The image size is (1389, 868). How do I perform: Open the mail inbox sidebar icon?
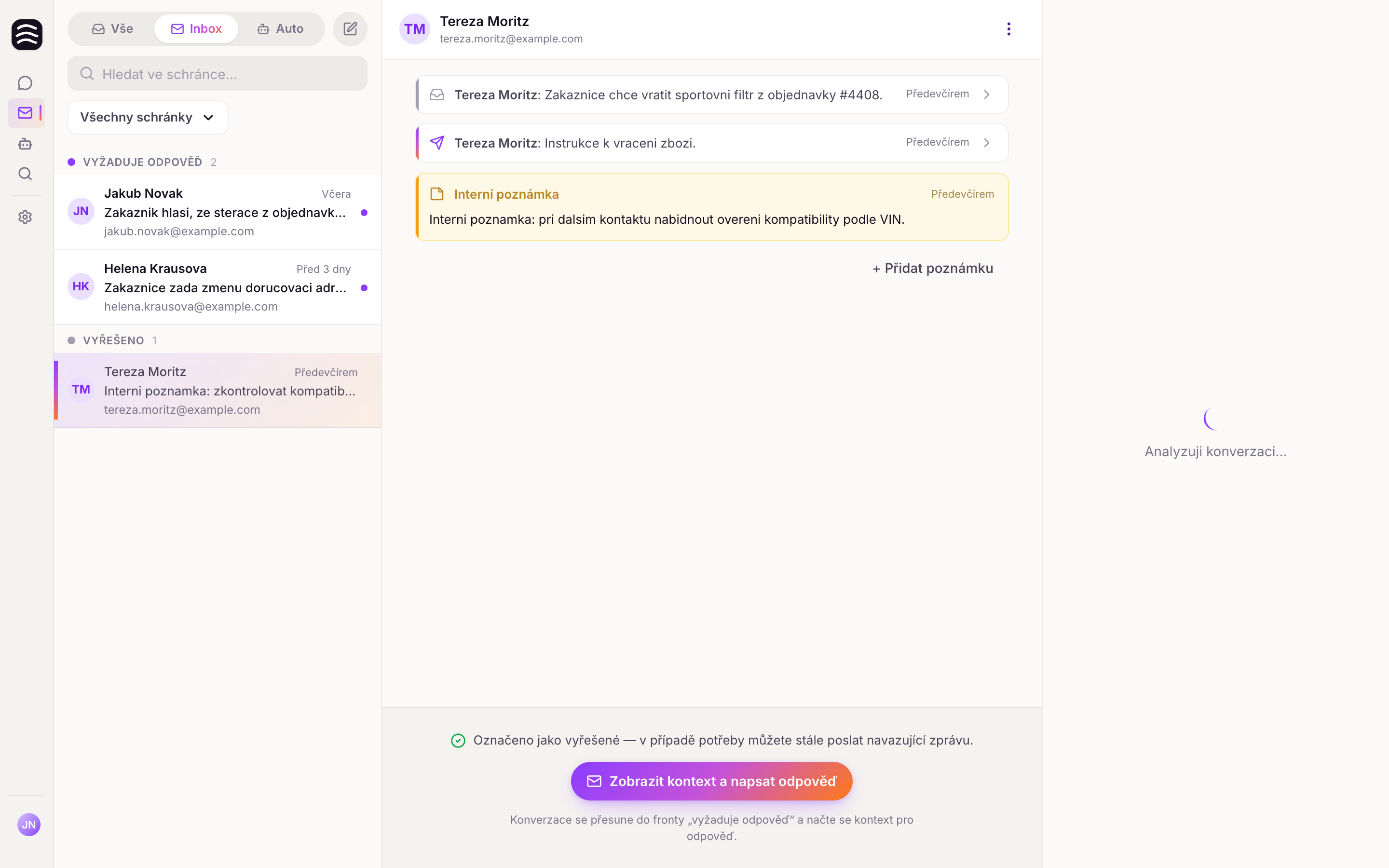pyautogui.click(x=25, y=113)
